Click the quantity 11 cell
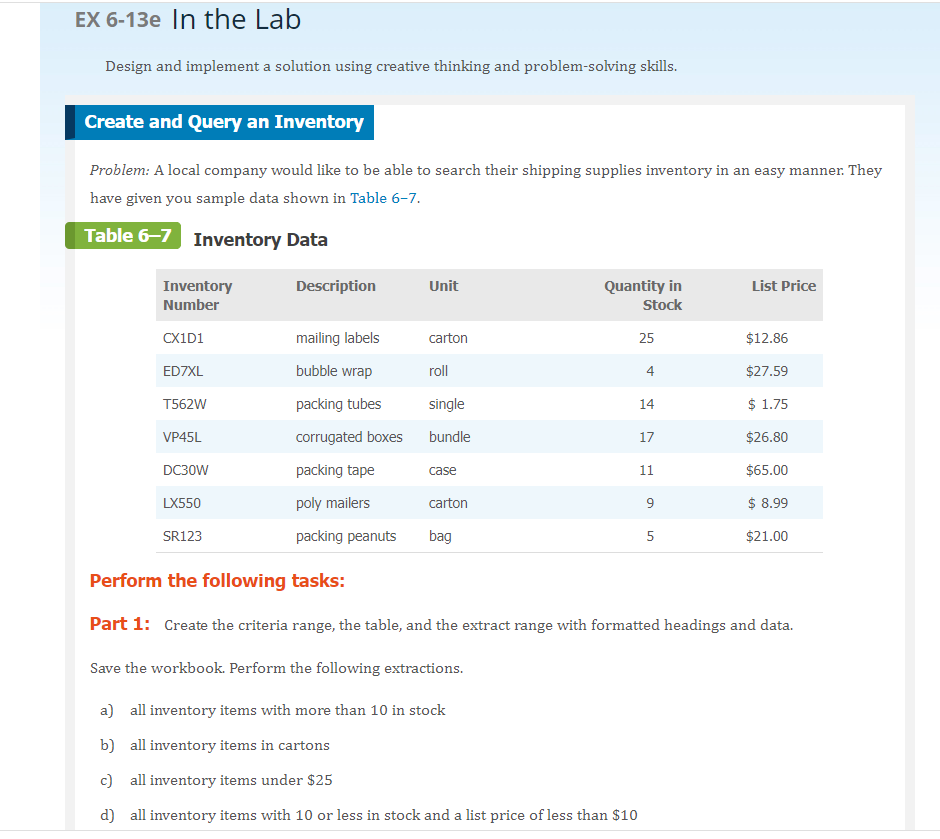 646,470
